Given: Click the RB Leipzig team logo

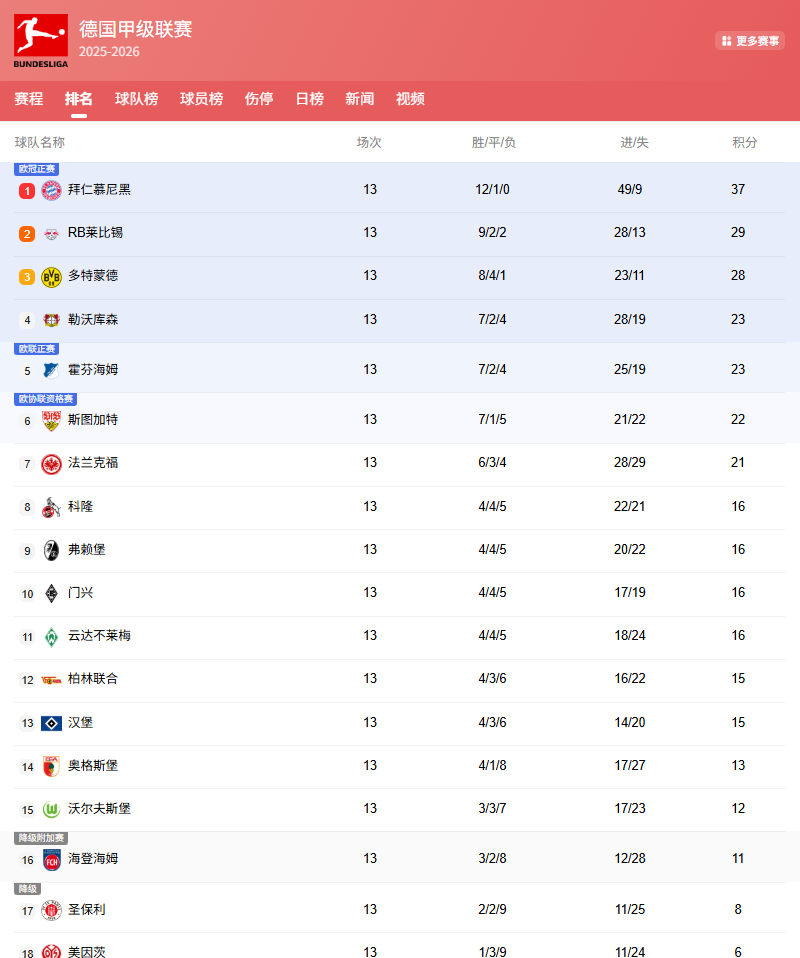Looking at the screenshot, I should [x=51, y=233].
